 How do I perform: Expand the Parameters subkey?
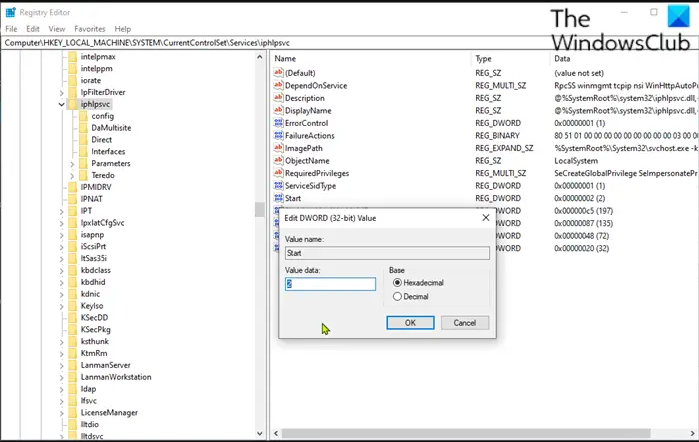[72, 162]
